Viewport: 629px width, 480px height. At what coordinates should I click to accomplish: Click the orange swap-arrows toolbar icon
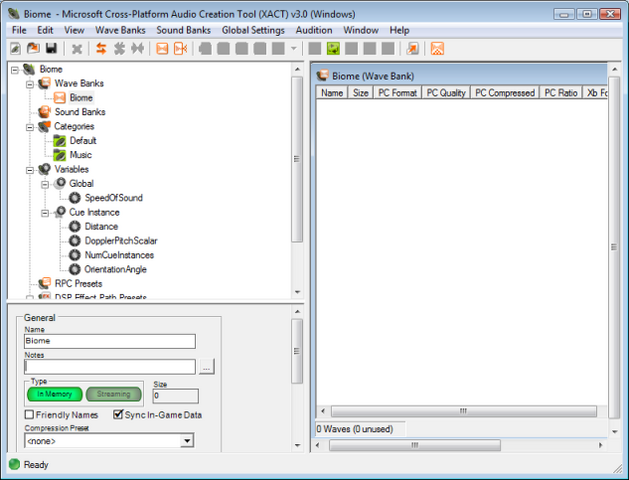(x=101, y=49)
